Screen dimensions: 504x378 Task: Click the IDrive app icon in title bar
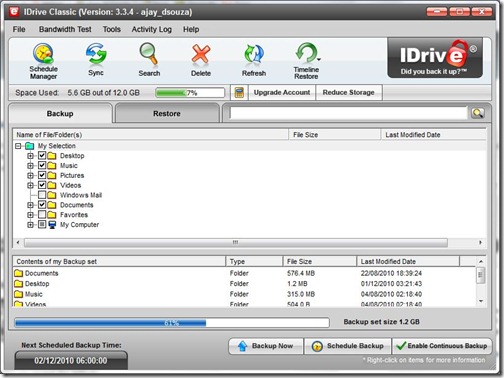(x=14, y=12)
